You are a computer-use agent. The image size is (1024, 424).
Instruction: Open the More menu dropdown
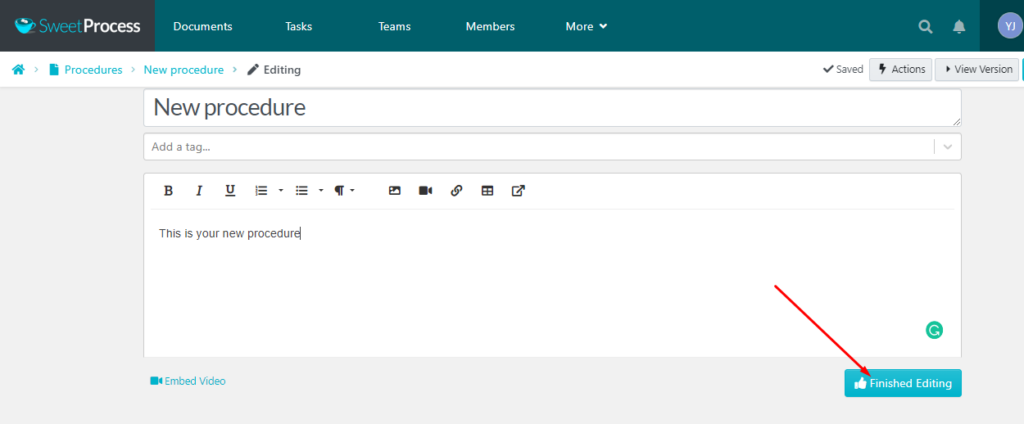586,27
